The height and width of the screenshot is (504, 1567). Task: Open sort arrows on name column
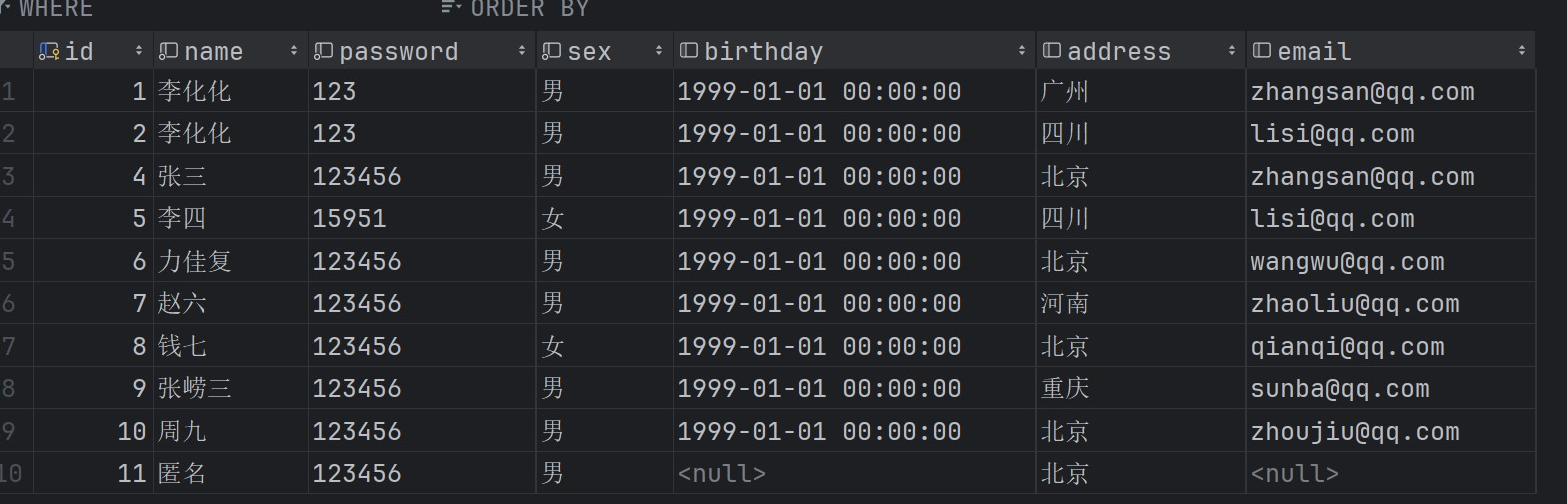click(293, 51)
